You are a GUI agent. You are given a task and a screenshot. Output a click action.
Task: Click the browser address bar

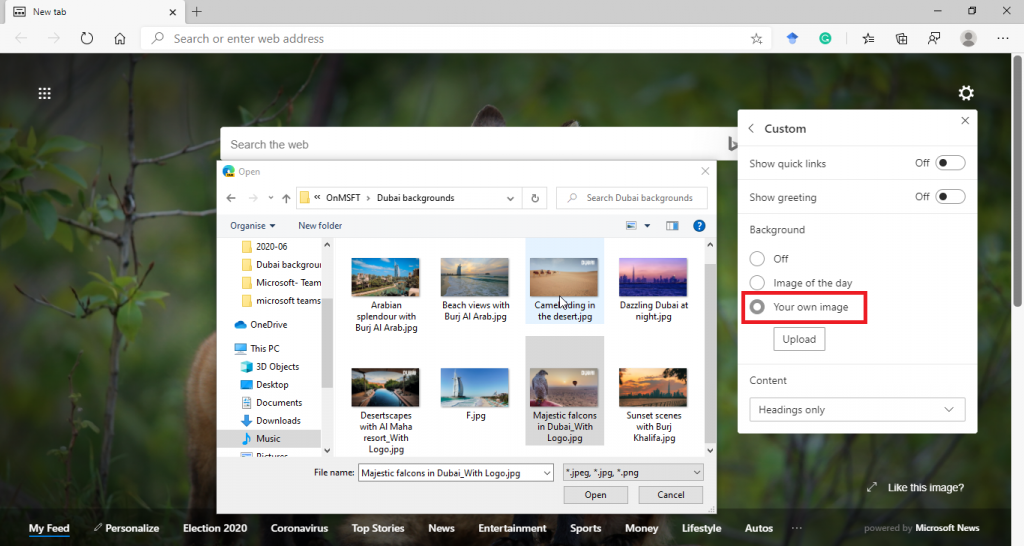coord(457,39)
